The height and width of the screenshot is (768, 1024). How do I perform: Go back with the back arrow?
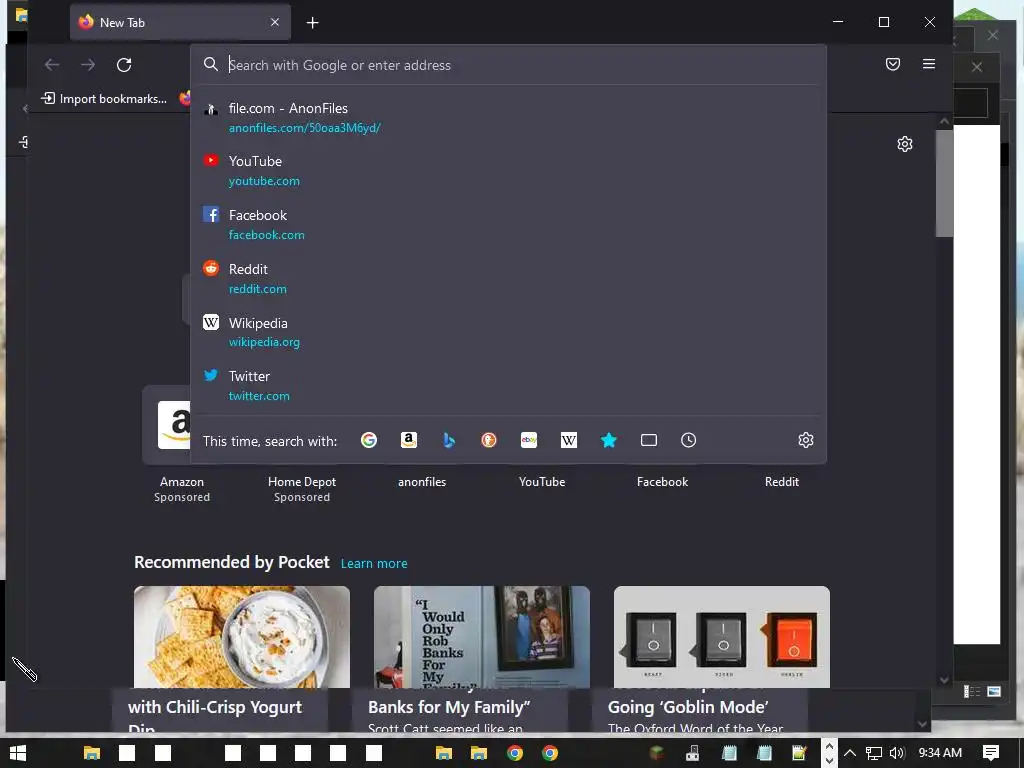(x=52, y=65)
